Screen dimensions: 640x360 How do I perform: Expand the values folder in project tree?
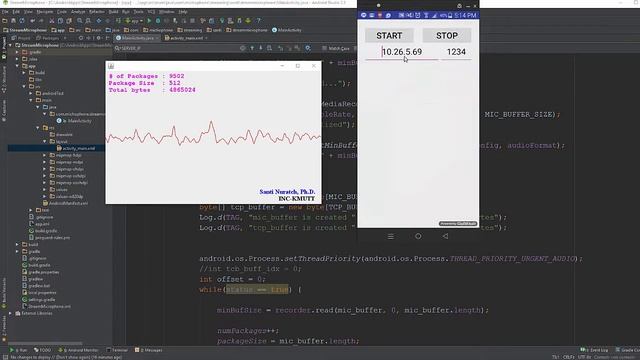[45, 189]
